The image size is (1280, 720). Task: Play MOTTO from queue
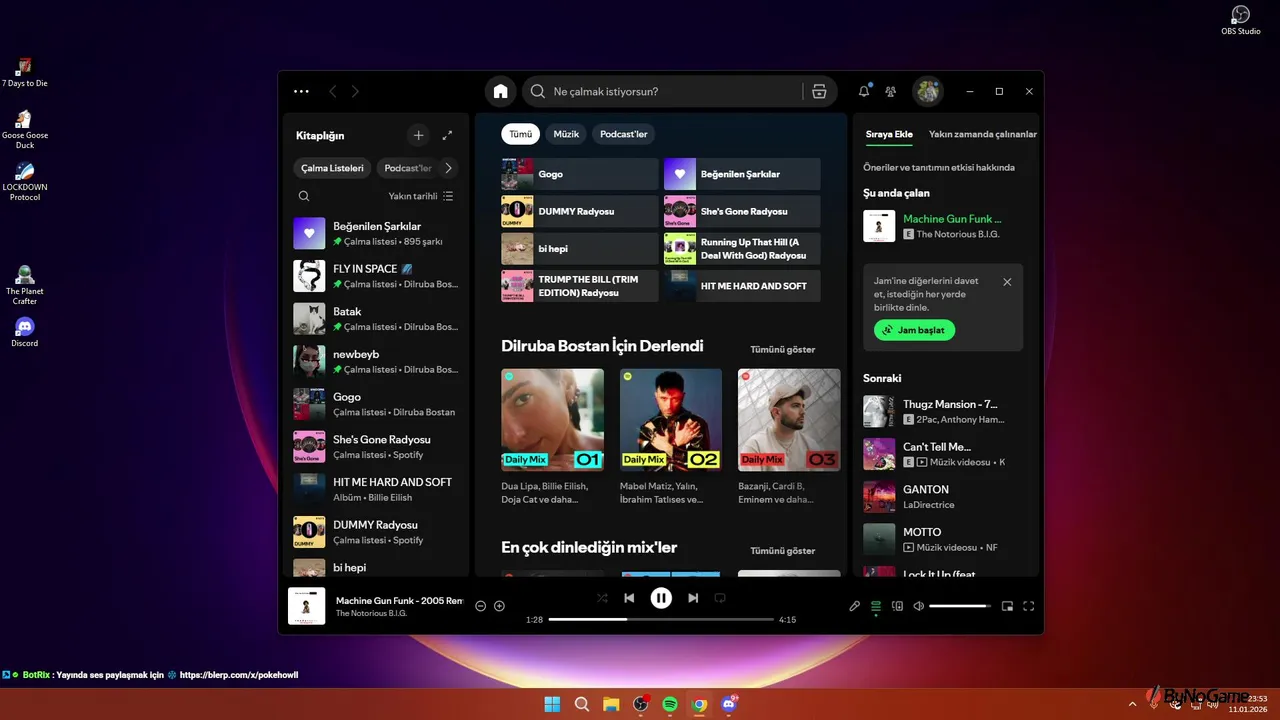click(943, 539)
